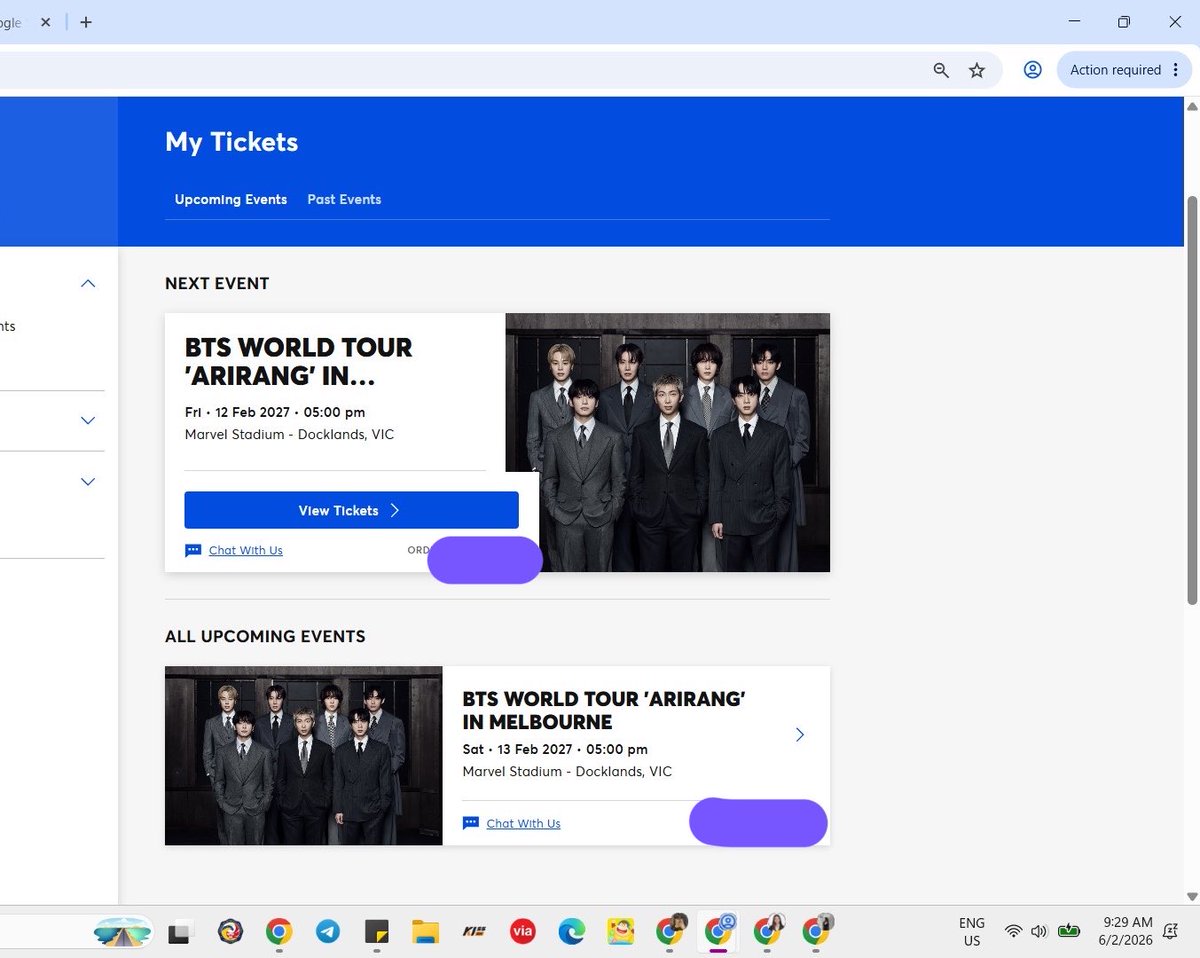The height and width of the screenshot is (958, 1200).
Task: Open the first Chrome icon on the taskbar
Action: pyautogui.click(x=279, y=932)
